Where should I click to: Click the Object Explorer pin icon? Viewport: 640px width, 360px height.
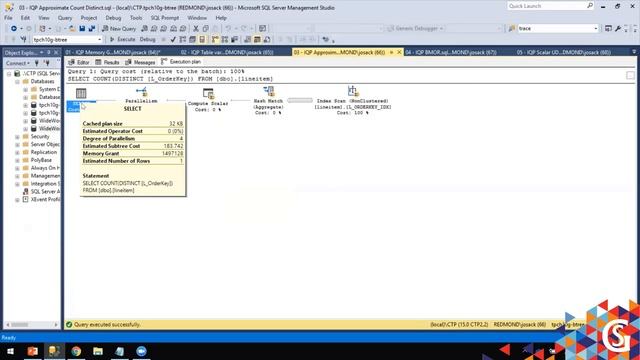[x=49, y=53]
